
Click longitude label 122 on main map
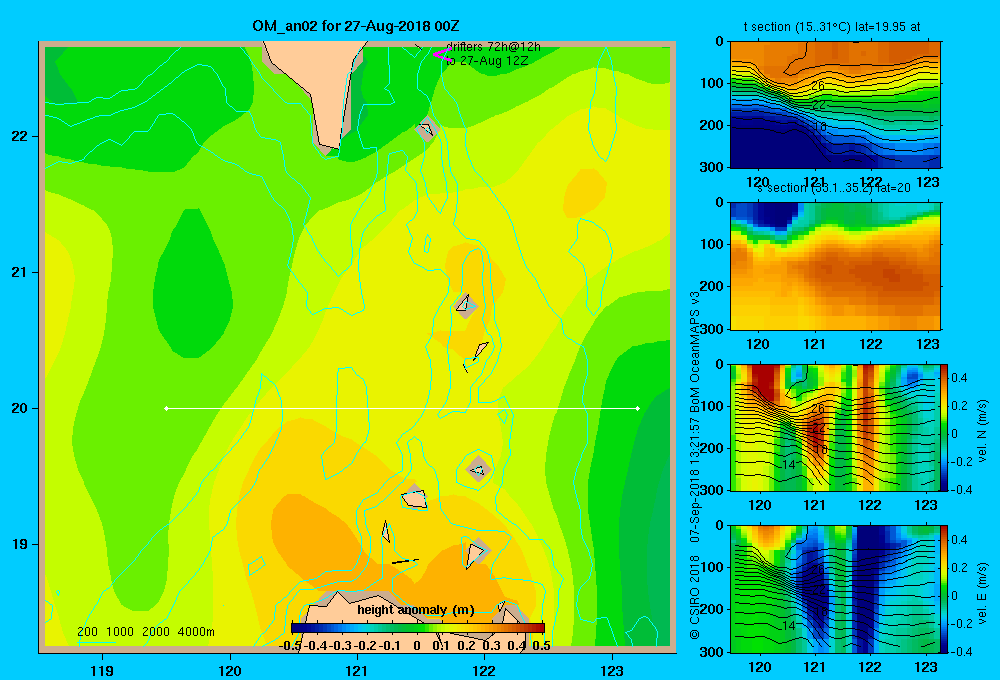(484, 670)
